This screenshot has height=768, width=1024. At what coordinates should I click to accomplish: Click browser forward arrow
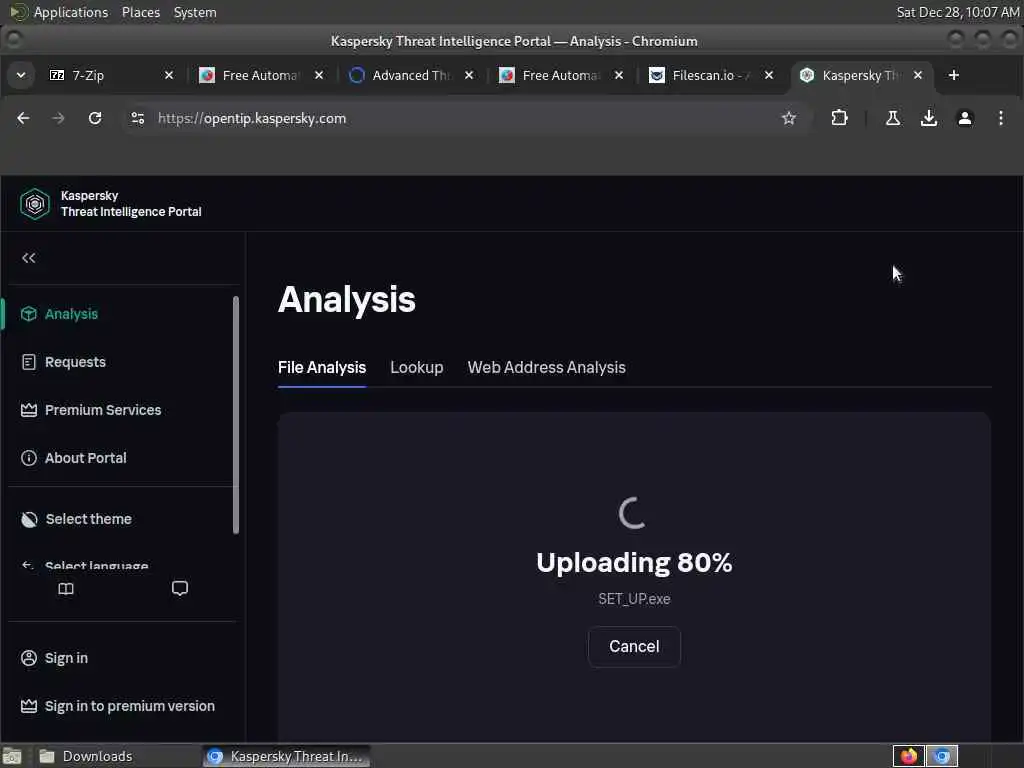pos(58,118)
